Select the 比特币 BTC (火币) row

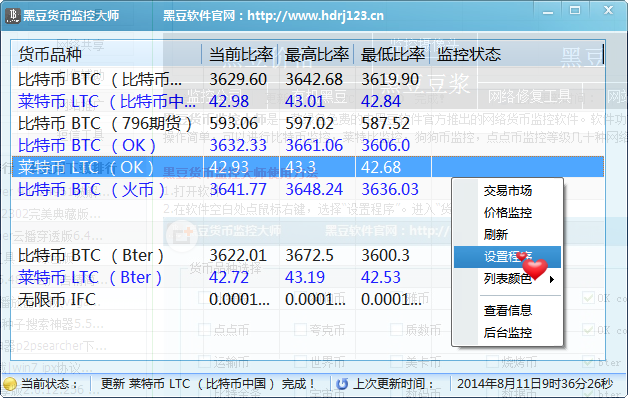click(308, 189)
